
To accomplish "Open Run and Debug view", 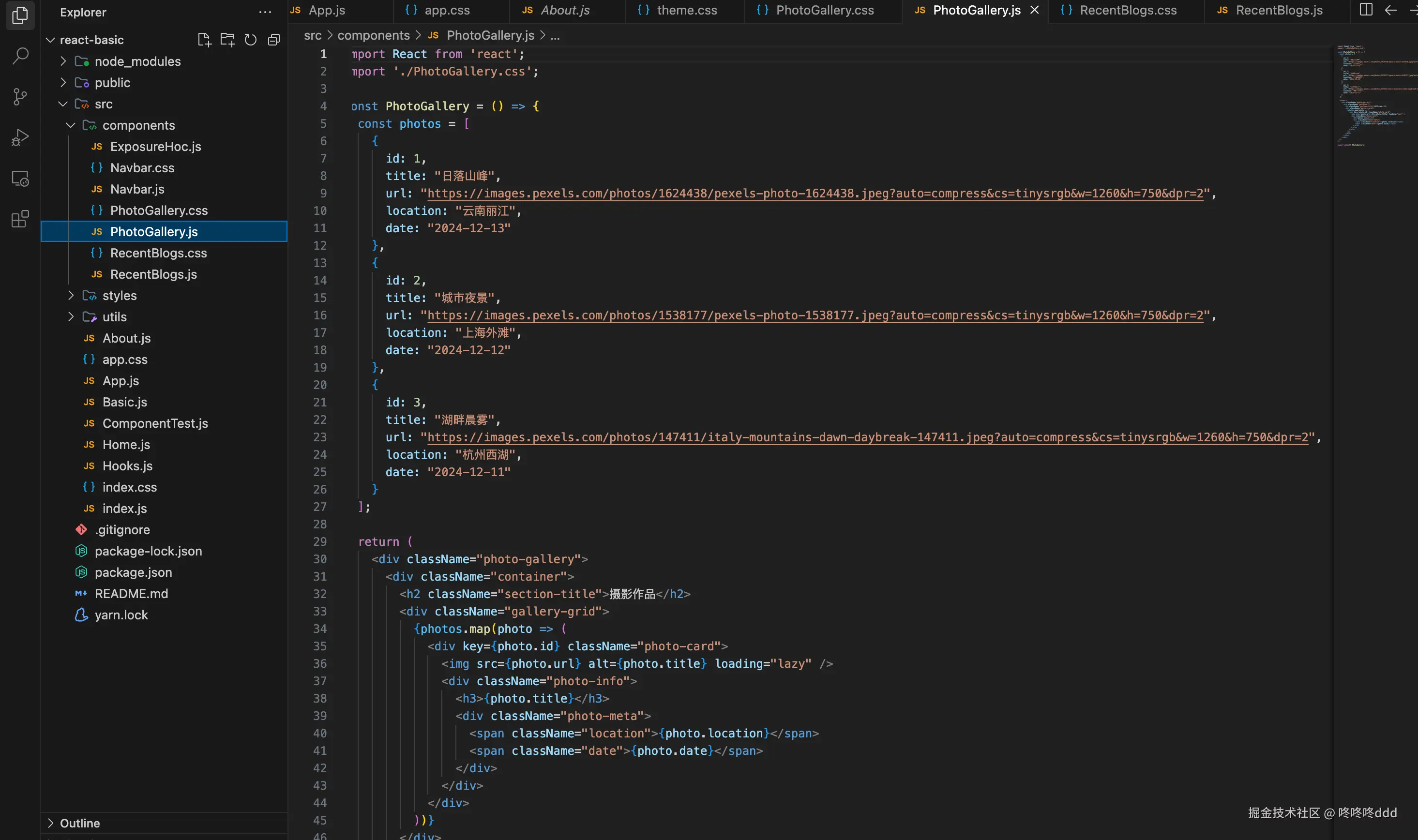I will pyautogui.click(x=20, y=137).
